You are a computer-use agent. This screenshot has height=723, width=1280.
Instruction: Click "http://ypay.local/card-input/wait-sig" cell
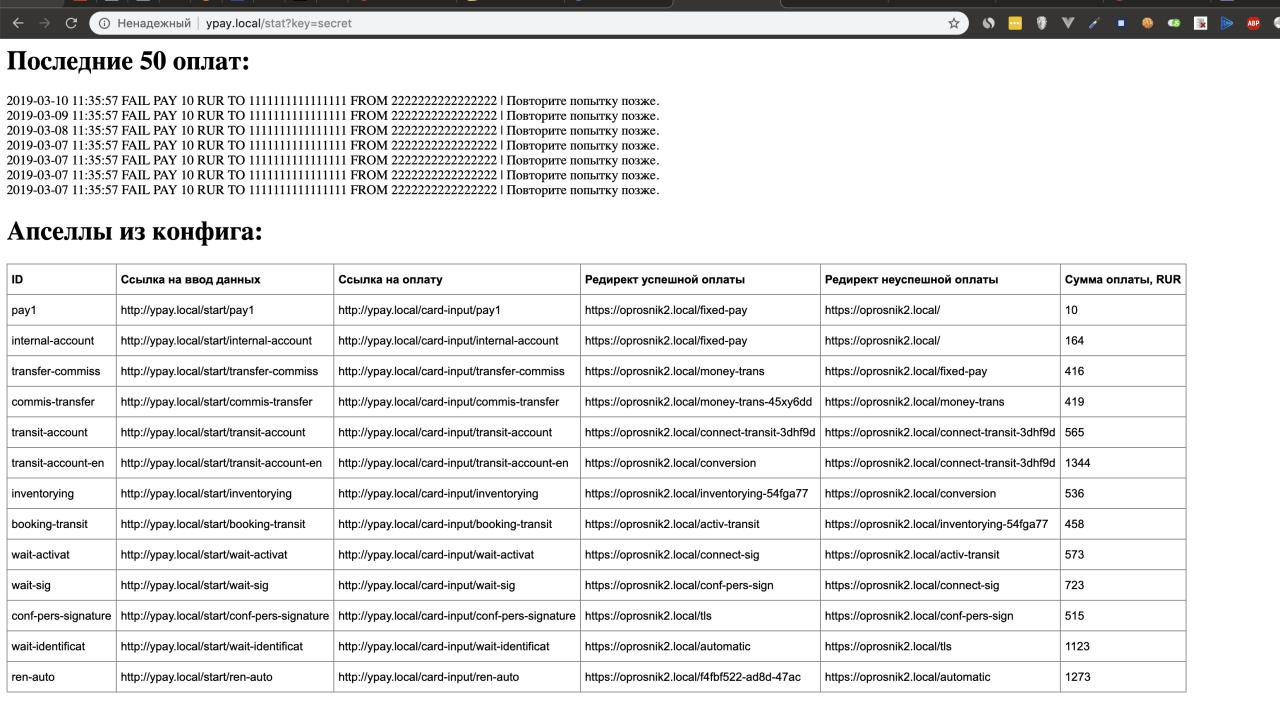tap(457, 585)
